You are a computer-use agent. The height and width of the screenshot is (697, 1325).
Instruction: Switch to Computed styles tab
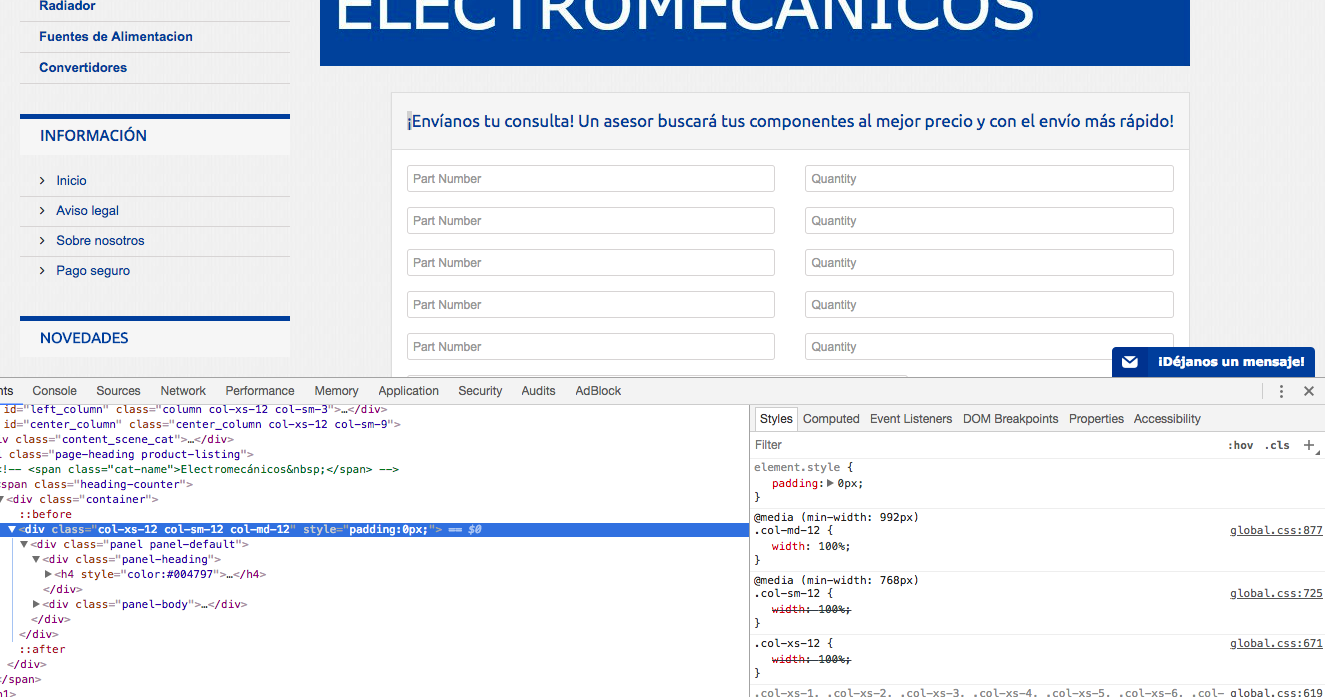831,419
